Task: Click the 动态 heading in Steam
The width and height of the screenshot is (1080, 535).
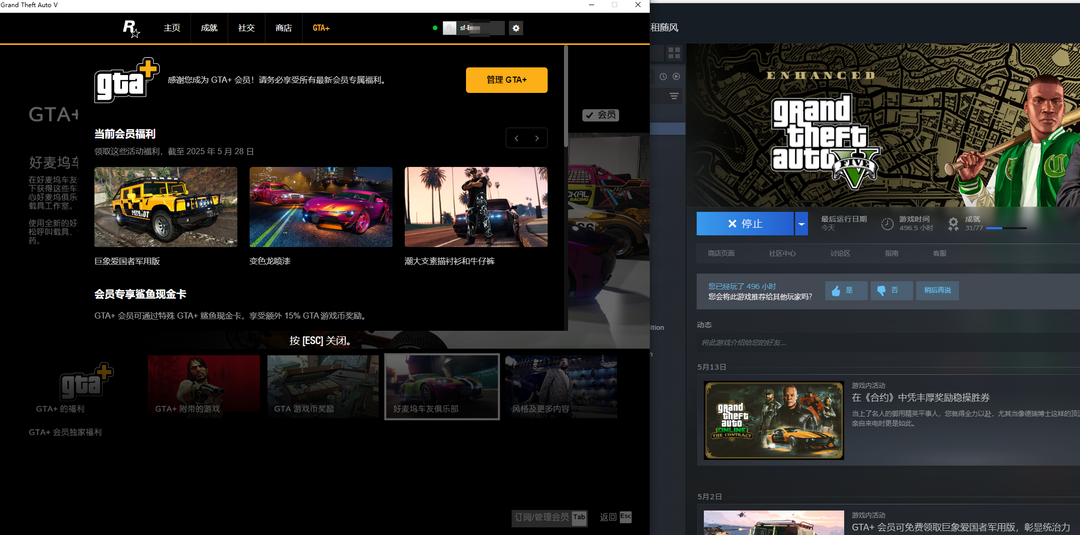Action: (704, 324)
